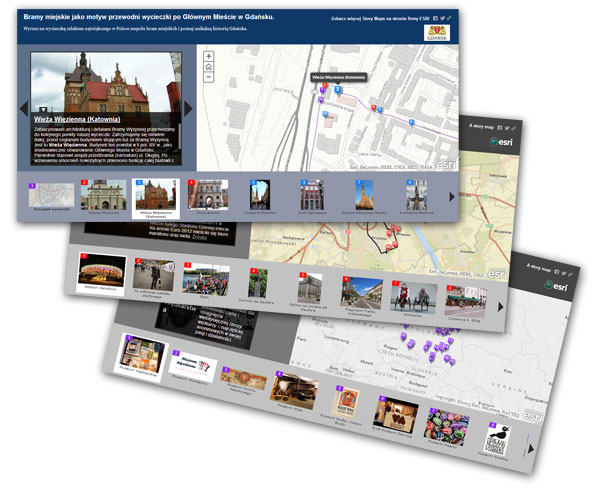Image resolution: width=600 pixels, height=497 pixels.
Task: Open thumbnail 6 red townhouse photo
Action: click(x=312, y=195)
